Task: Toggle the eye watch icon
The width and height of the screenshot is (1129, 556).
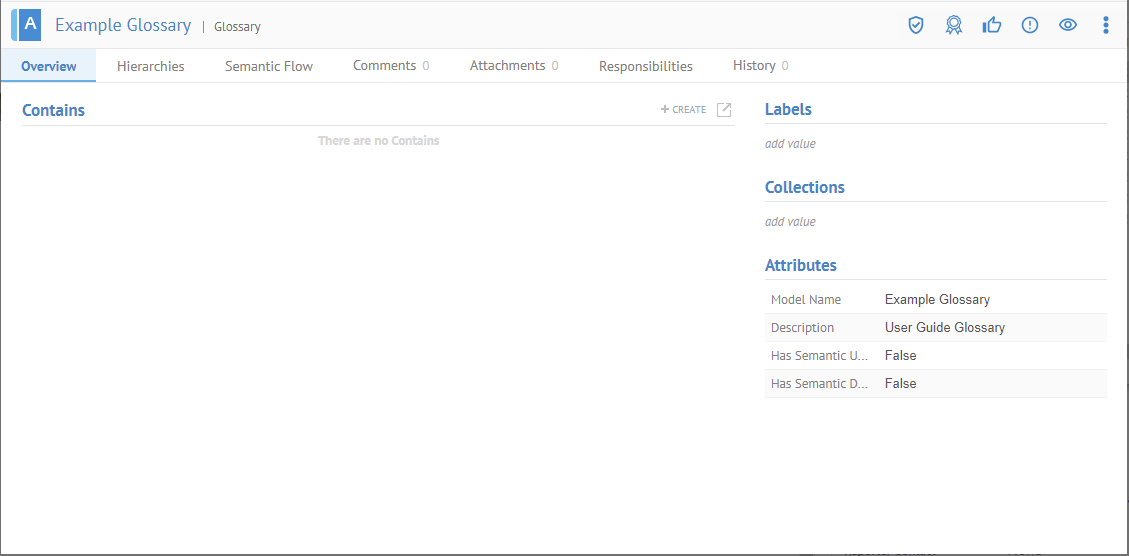Action: pos(1067,25)
